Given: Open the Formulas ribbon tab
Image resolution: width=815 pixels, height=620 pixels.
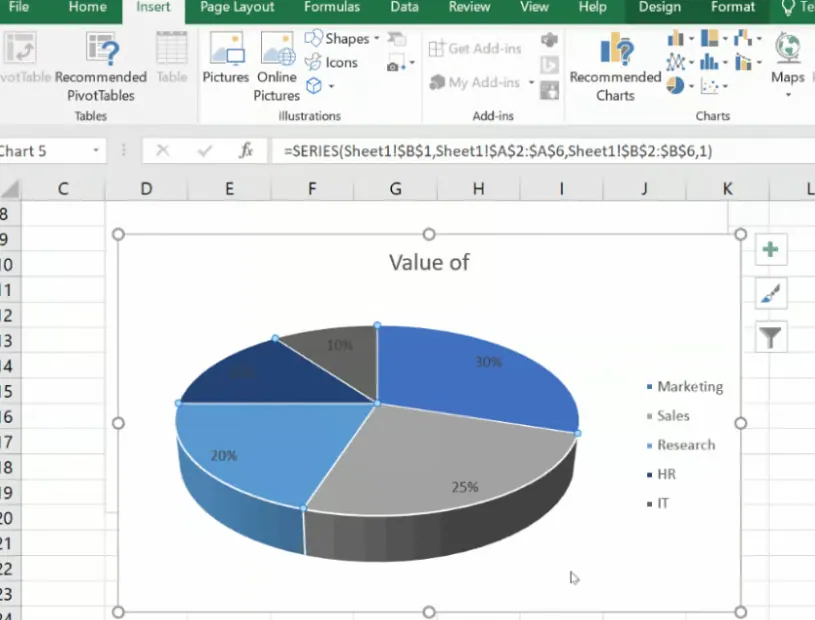Looking at the screenshot, I should [332, 8].
